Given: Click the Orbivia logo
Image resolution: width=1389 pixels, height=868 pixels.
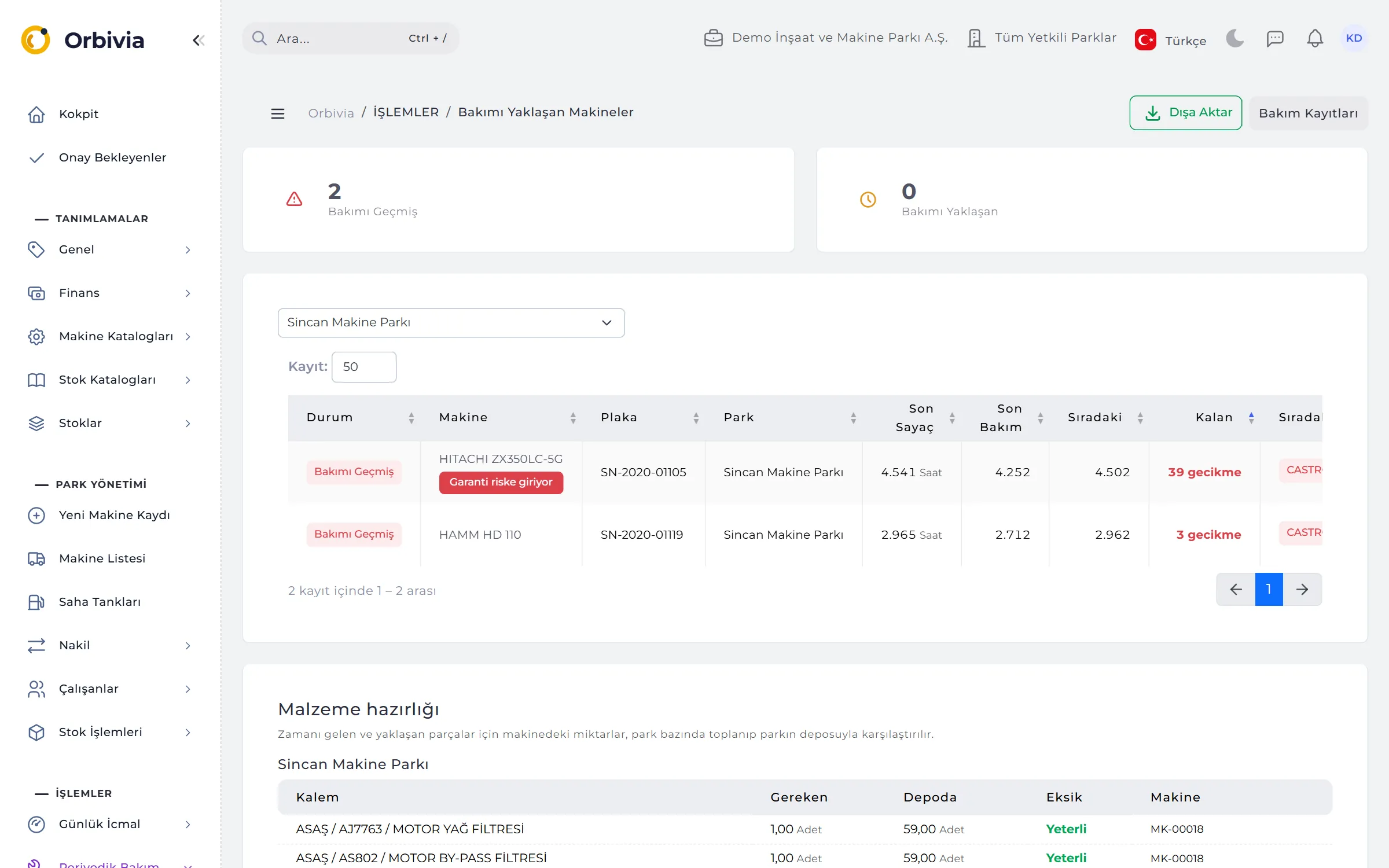Looking at the screenshot, I should 82,40.
